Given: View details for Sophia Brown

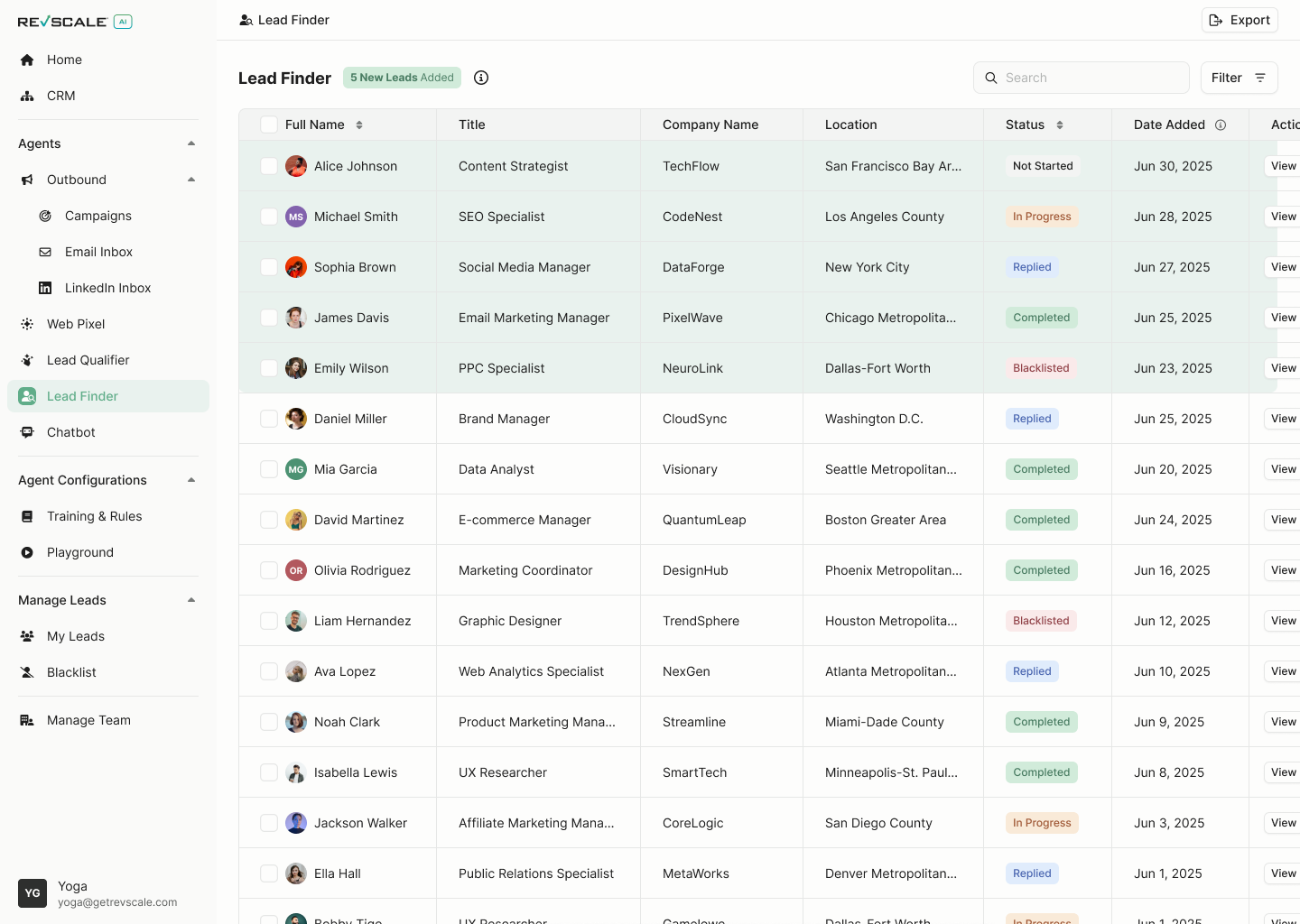Looking at the screenshot, I should click(1282, 267).
